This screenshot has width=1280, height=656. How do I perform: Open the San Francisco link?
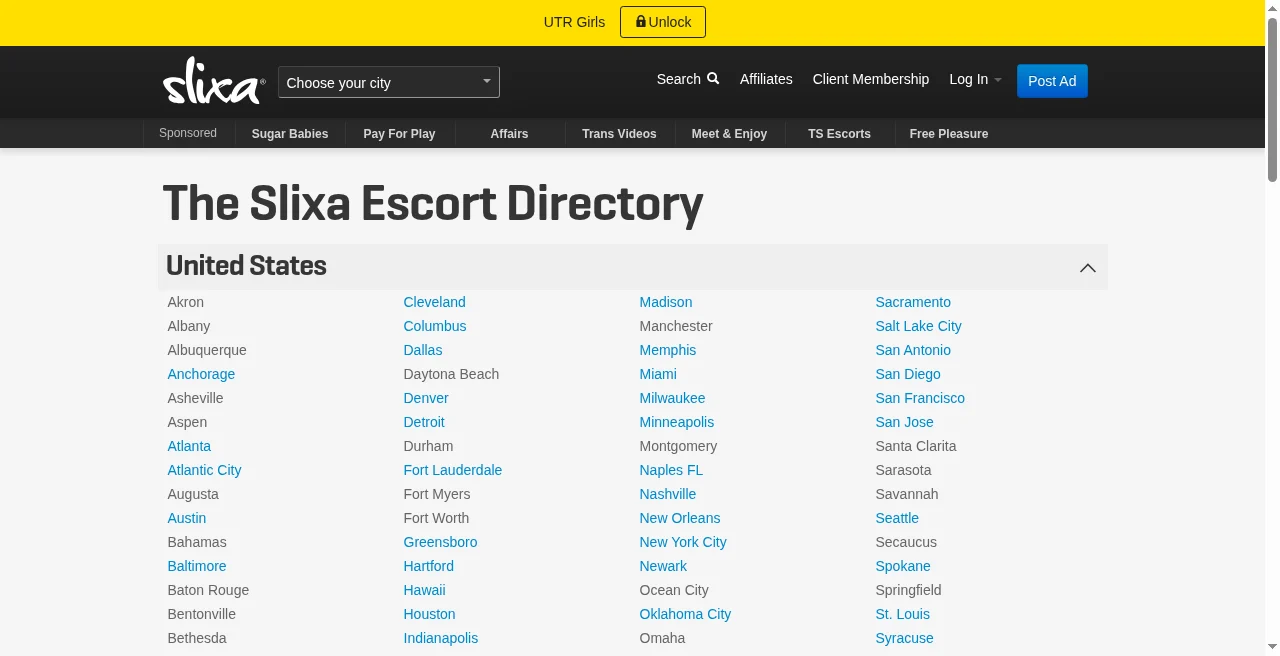pyautogui.click(x=920, y=398)
